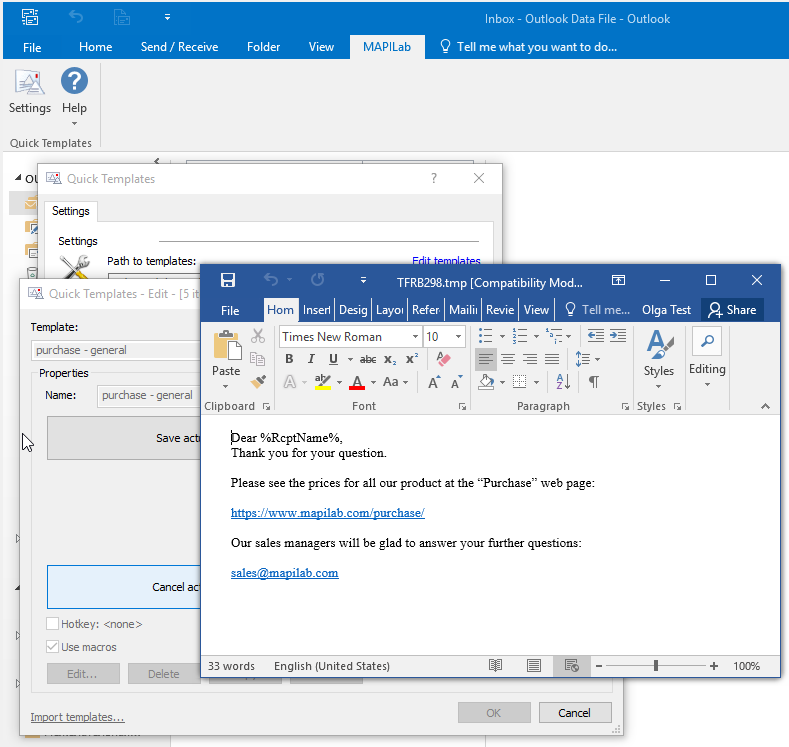Expand the Styles gallery

(x=659, y=359)
